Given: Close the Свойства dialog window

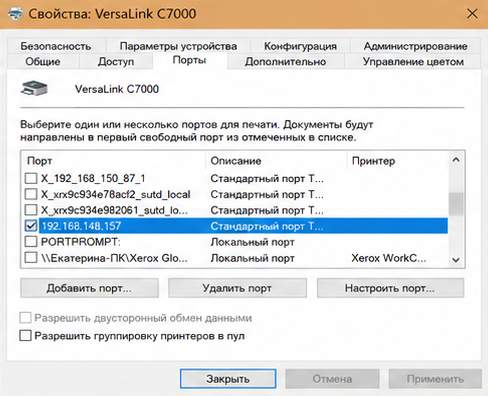Looking at the screenshot, I should (x=472, y=14).
